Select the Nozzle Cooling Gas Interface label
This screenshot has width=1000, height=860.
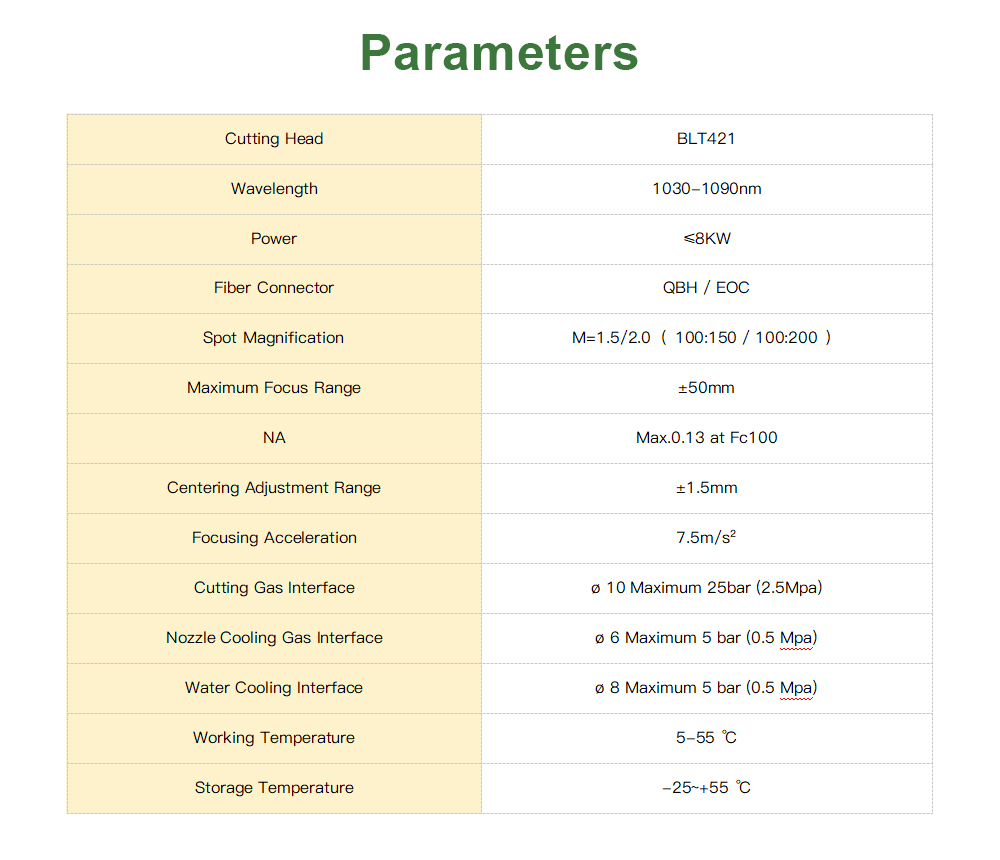coord(274,638)
